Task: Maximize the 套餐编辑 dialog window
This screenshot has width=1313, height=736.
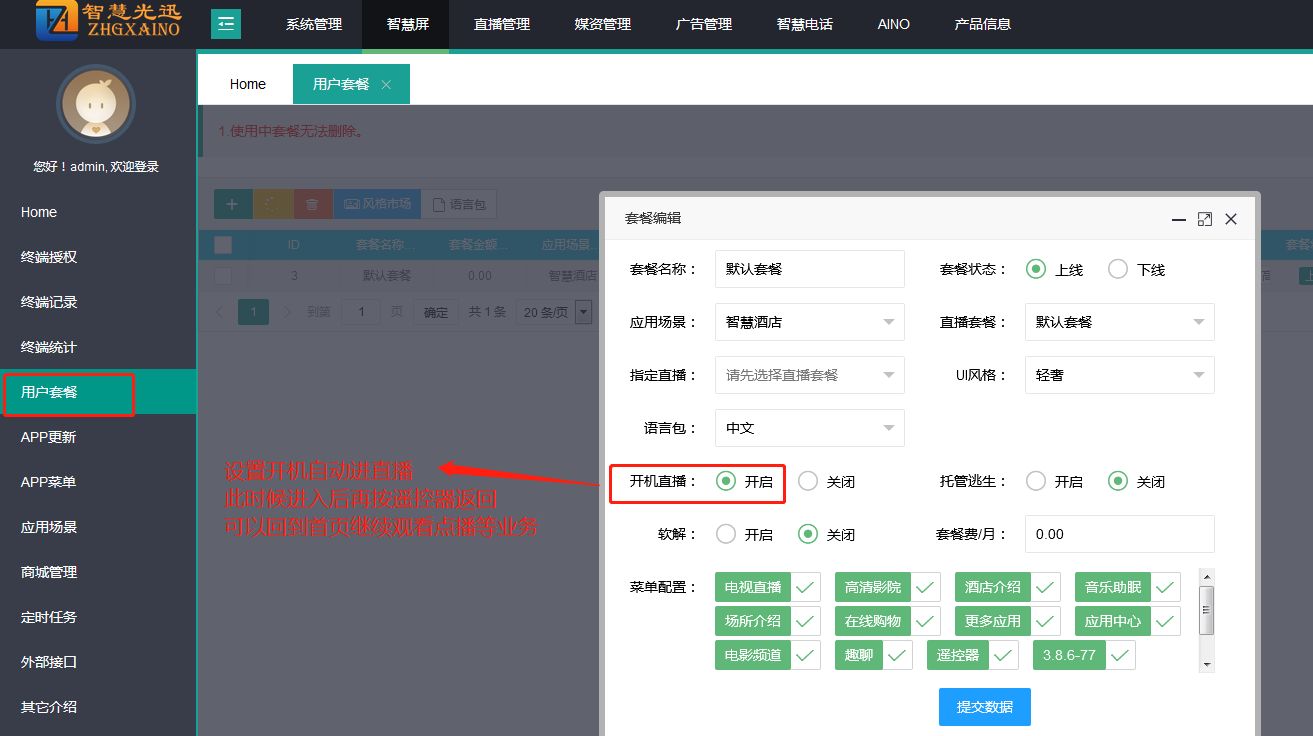Action: tap(1205, 219)
